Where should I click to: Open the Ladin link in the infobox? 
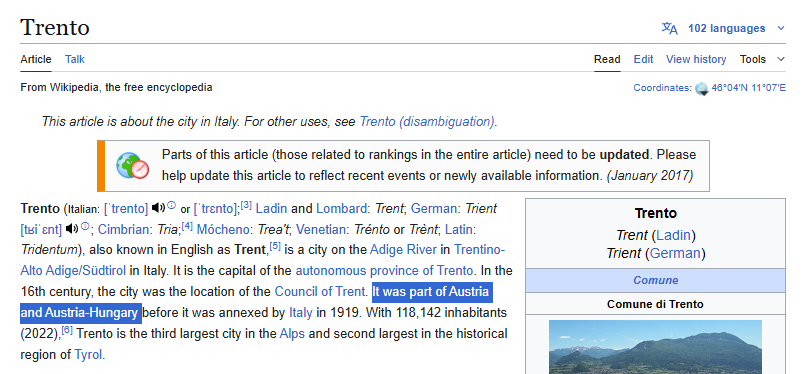pos(673,236)
